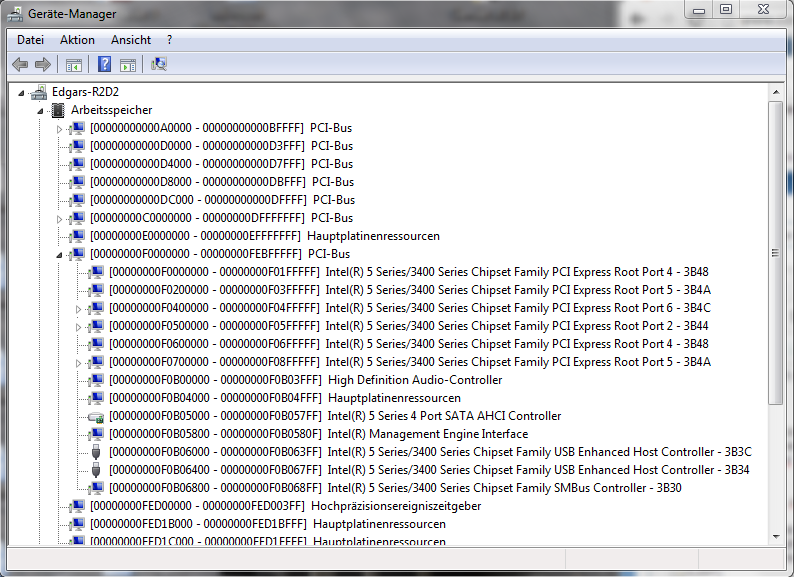The image size is (794, 577).
Task: Toggle the action pane toolbar icon
Action: coord(128,65)
